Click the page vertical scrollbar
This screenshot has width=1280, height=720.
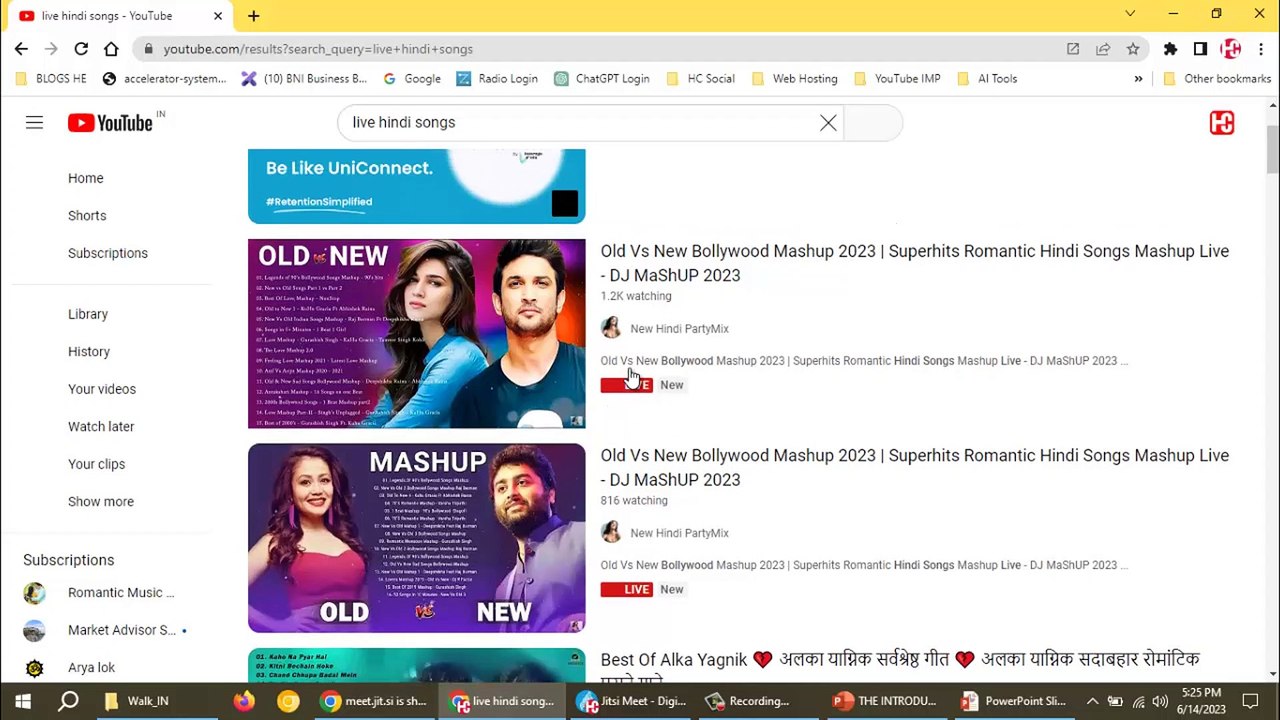point(1272,150)
